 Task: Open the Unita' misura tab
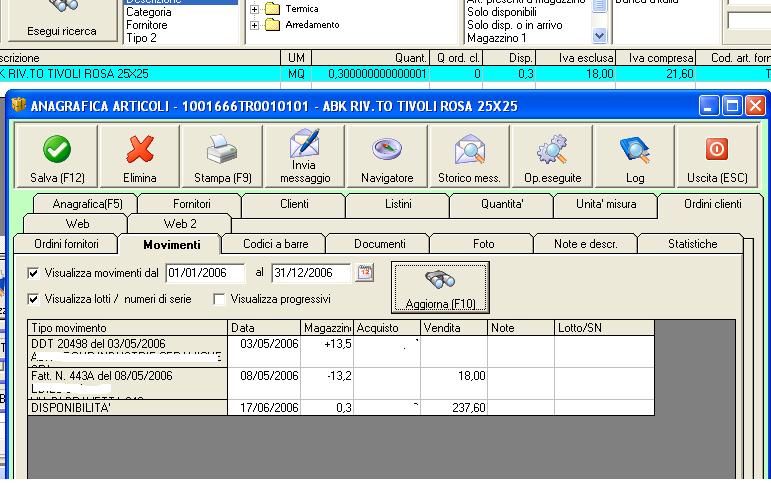606,204
